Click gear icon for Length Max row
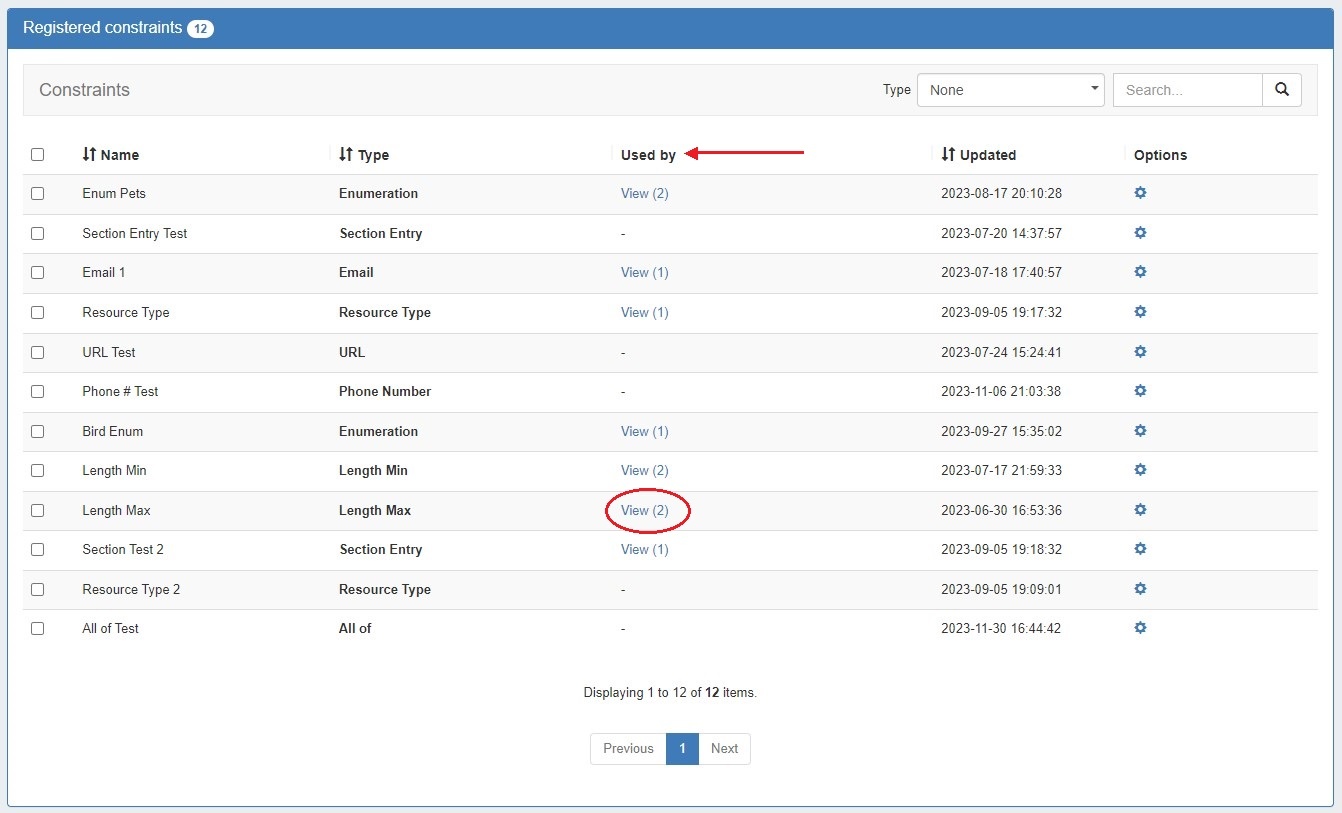1342x813 pixels. [x=1140, y=510]
